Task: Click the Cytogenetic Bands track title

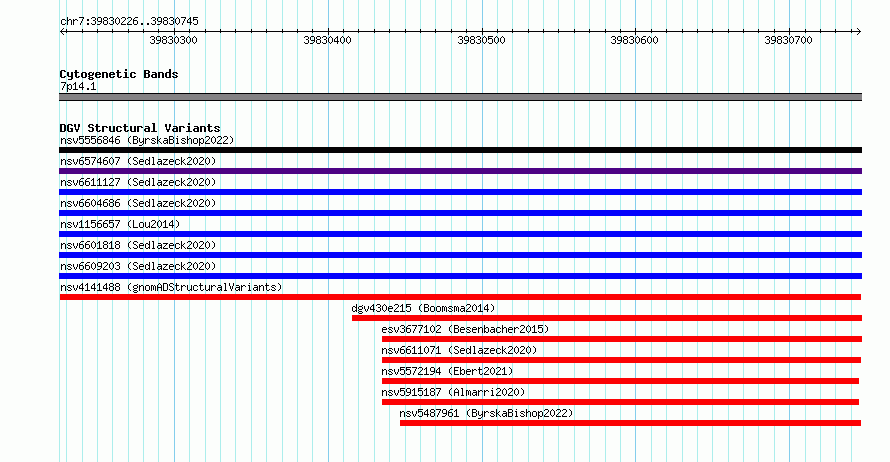Action: tap(119, 74)
